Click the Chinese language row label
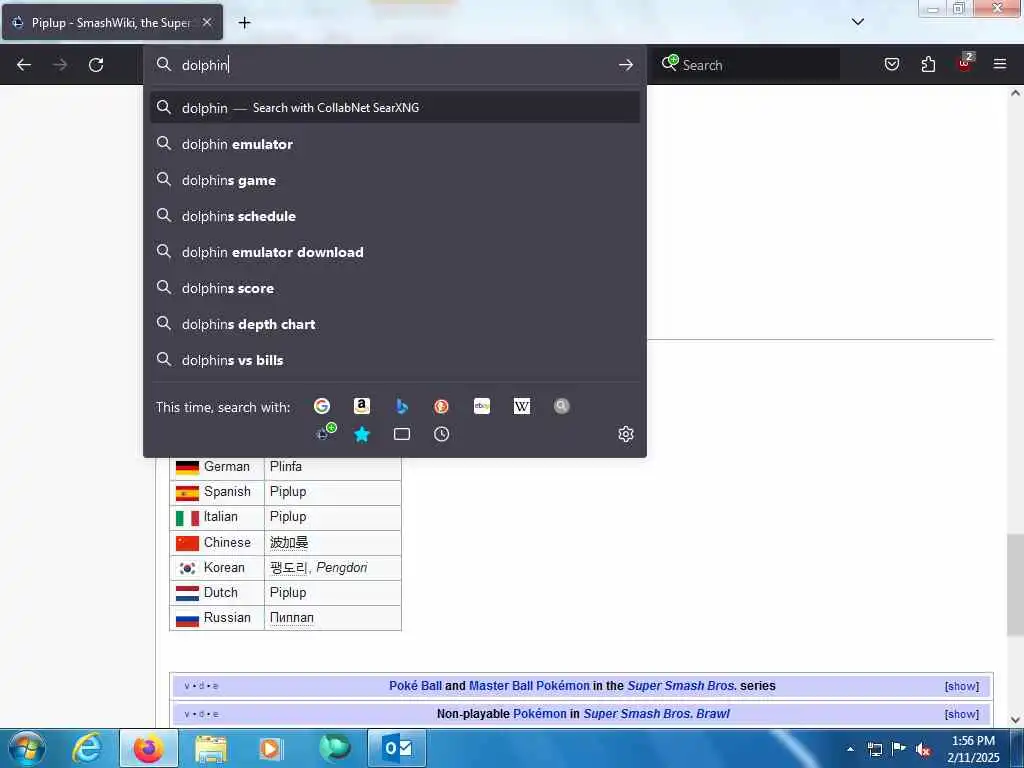 pos(227,542)
